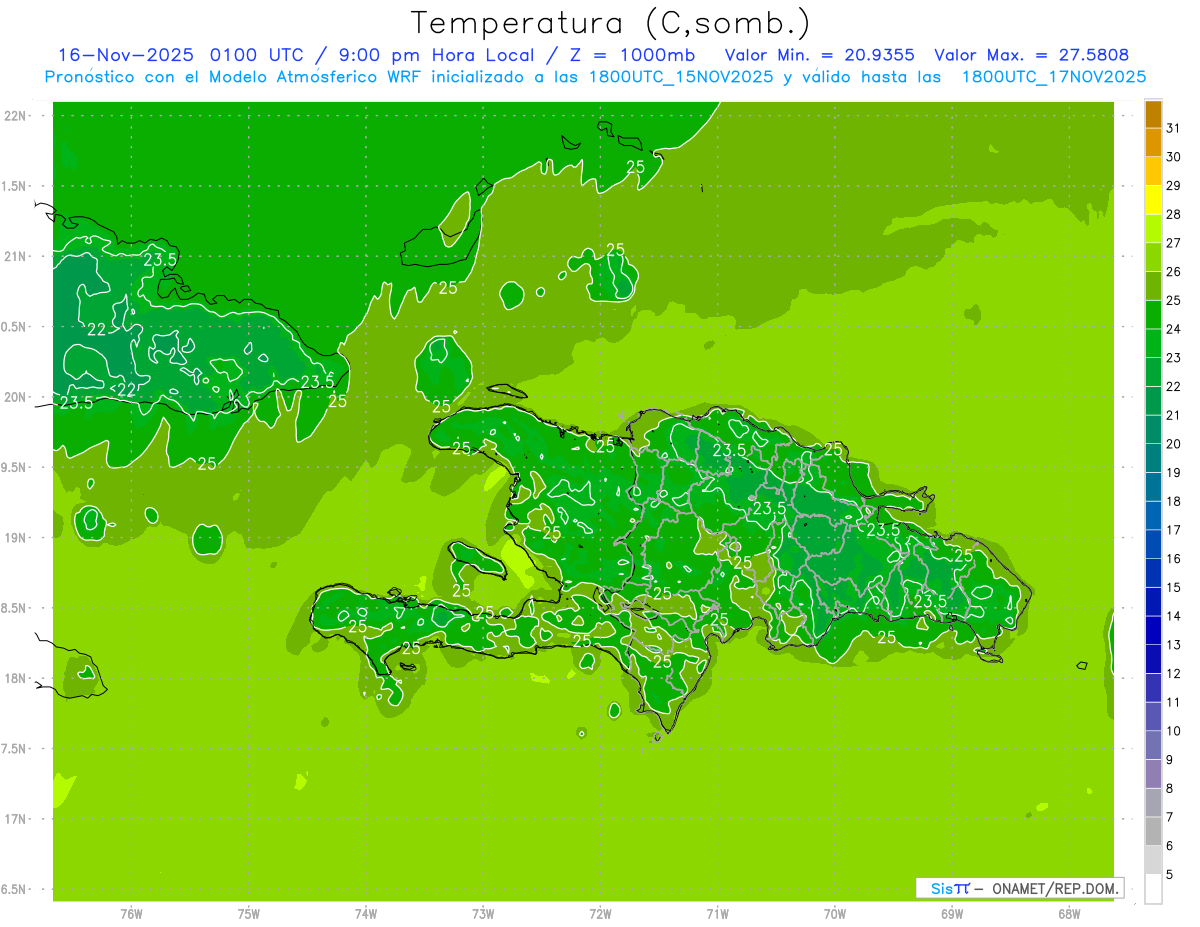Click the "22N" latitude axis label
The height and width of the screenshot is (927, 1200).
click(x=16, y=115)
